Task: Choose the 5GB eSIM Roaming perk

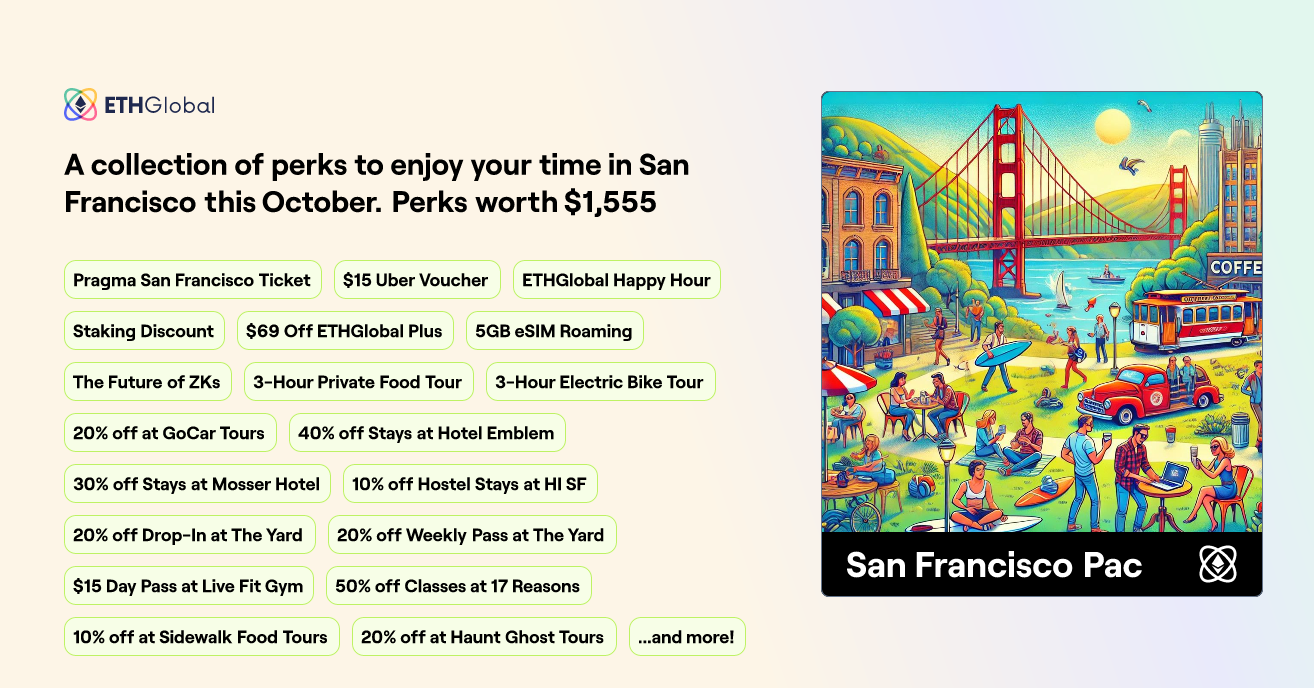Action: click(x=554, y=331)
